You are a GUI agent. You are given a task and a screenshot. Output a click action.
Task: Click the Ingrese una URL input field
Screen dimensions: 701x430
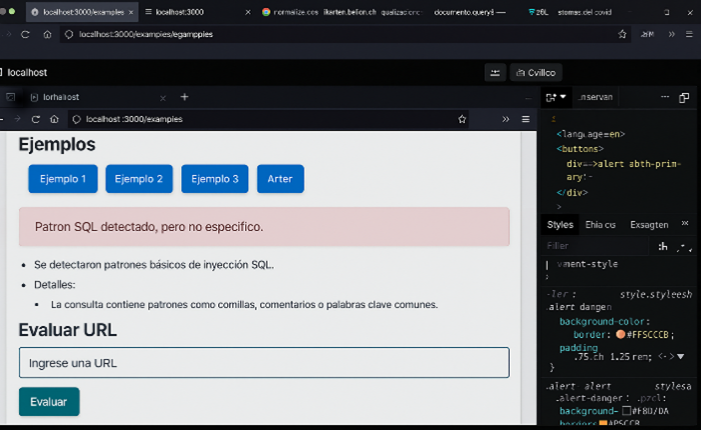264,362
